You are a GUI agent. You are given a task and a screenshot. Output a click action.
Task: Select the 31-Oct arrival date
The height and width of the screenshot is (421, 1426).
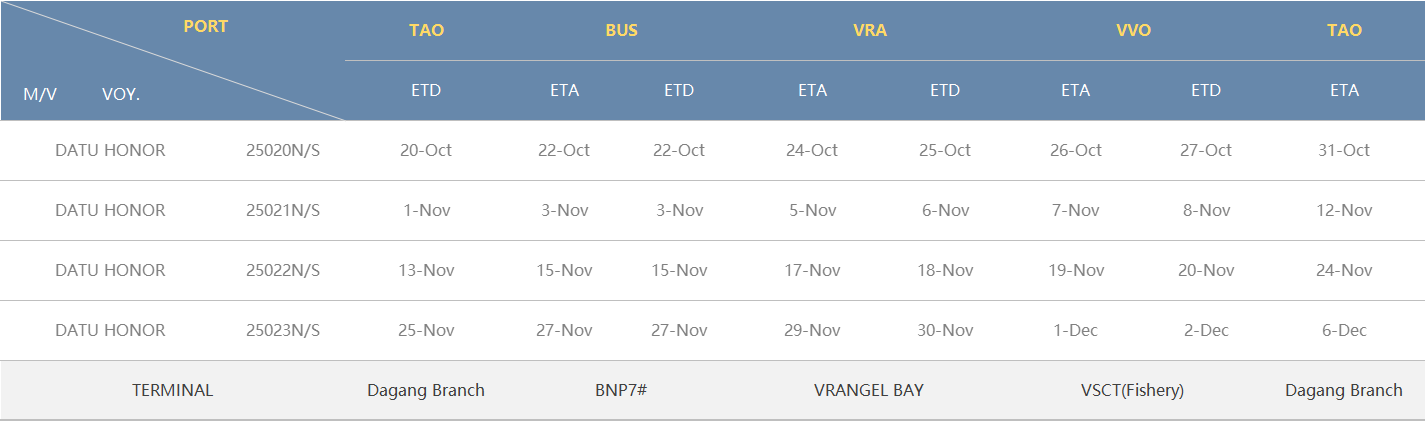pos(1344,150)
